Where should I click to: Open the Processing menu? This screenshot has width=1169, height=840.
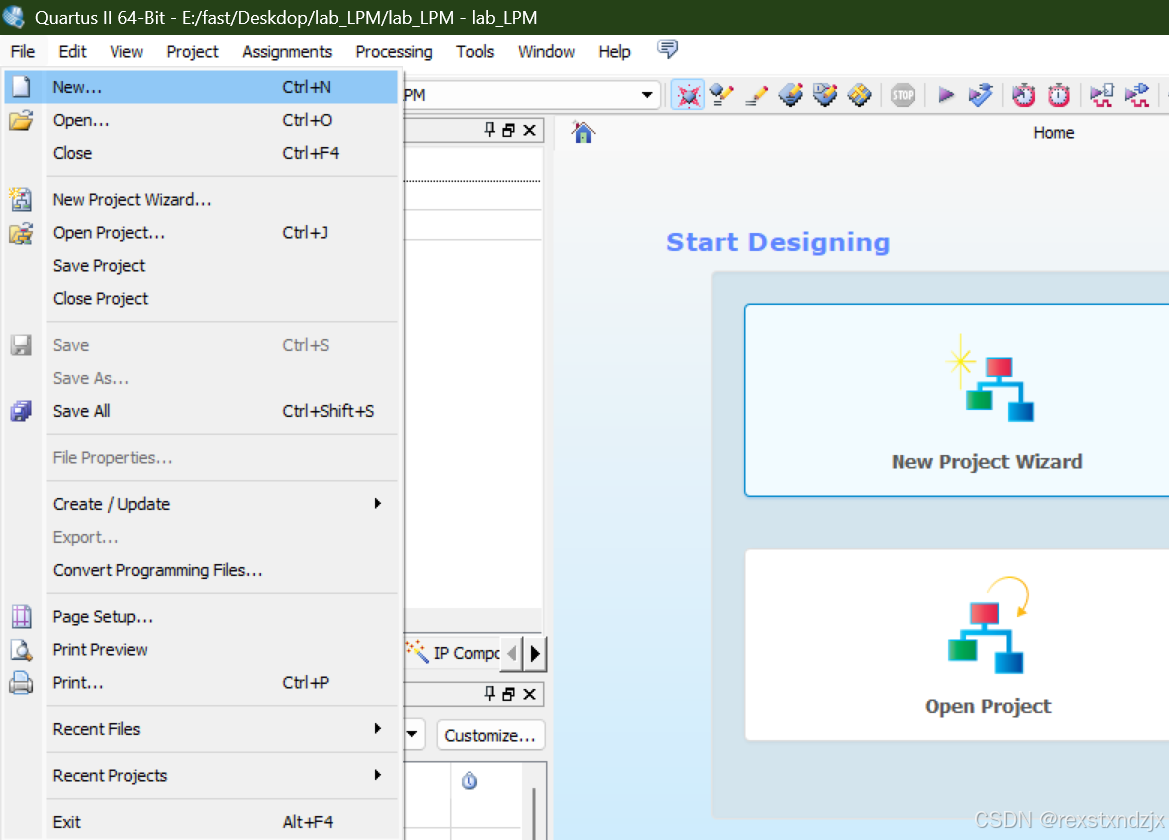tap(394, 51)
